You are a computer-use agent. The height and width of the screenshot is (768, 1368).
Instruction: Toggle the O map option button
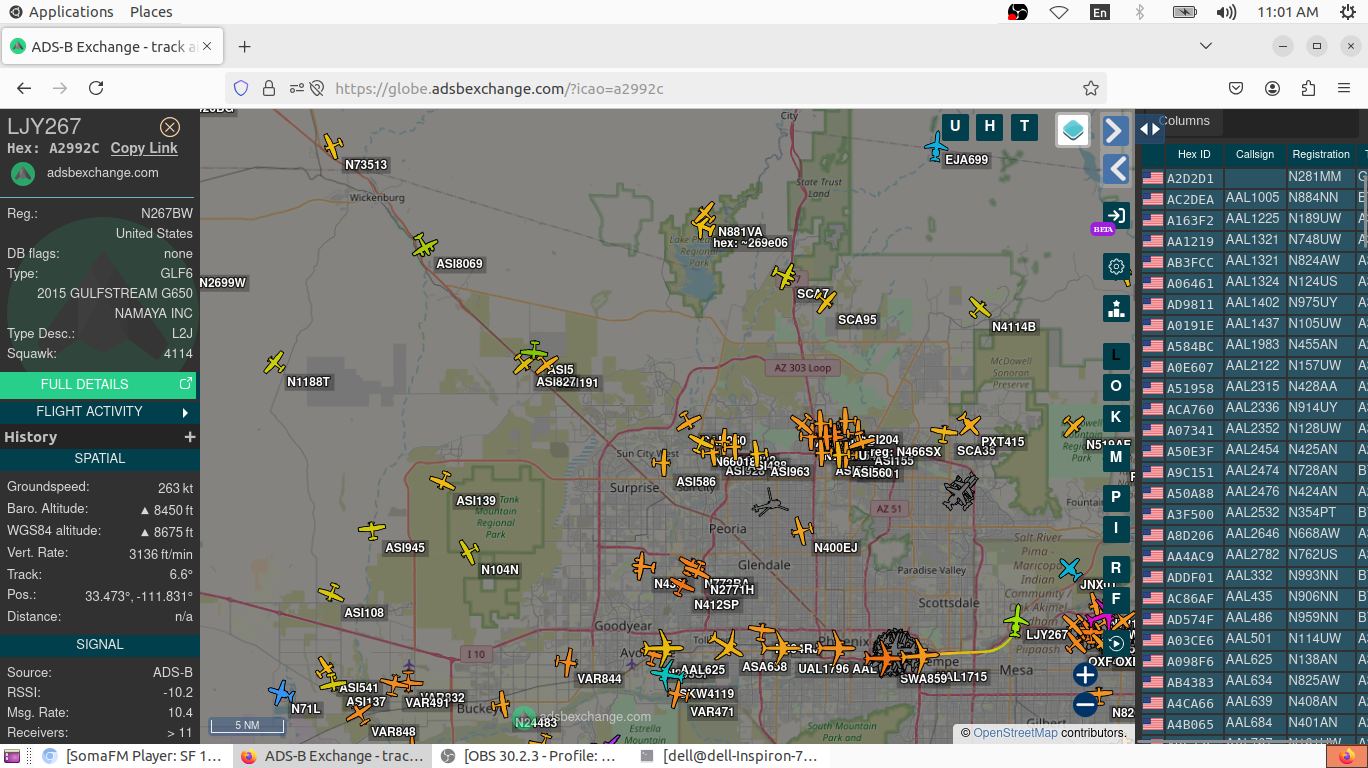click(1116, 387)
